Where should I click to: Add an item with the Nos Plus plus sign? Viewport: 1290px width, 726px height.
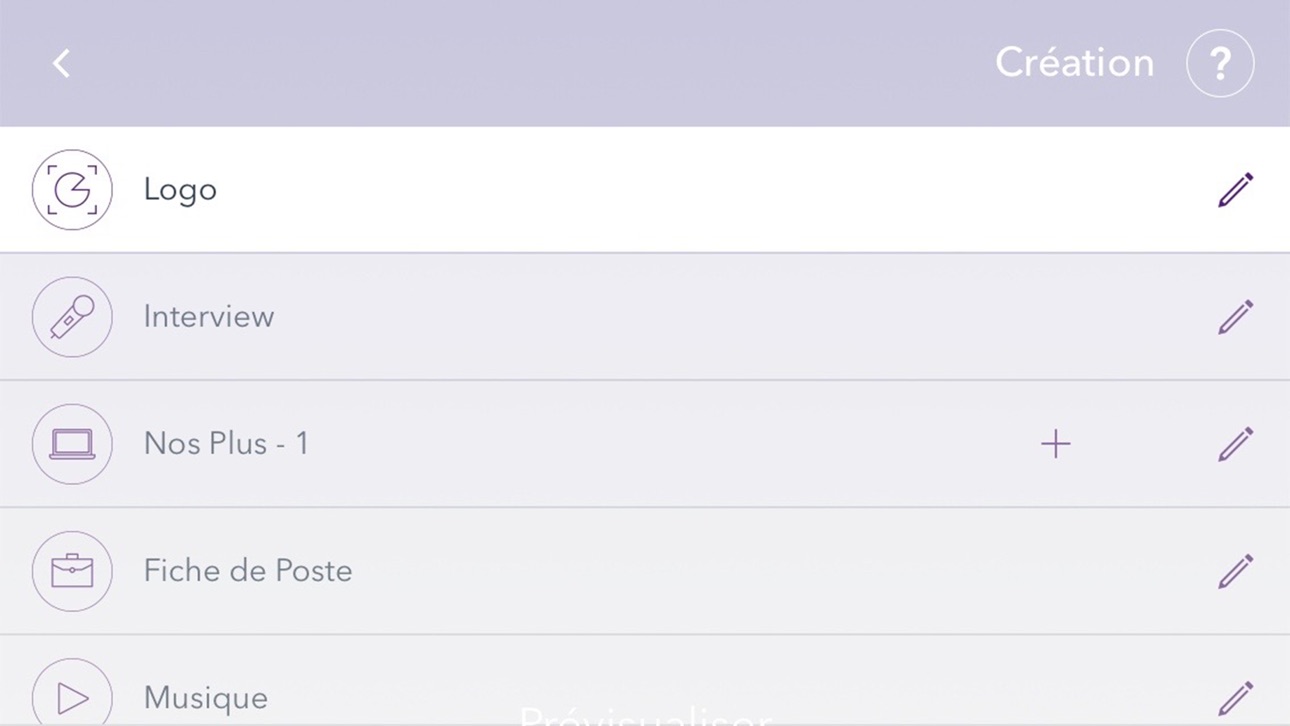[1055, 444]
